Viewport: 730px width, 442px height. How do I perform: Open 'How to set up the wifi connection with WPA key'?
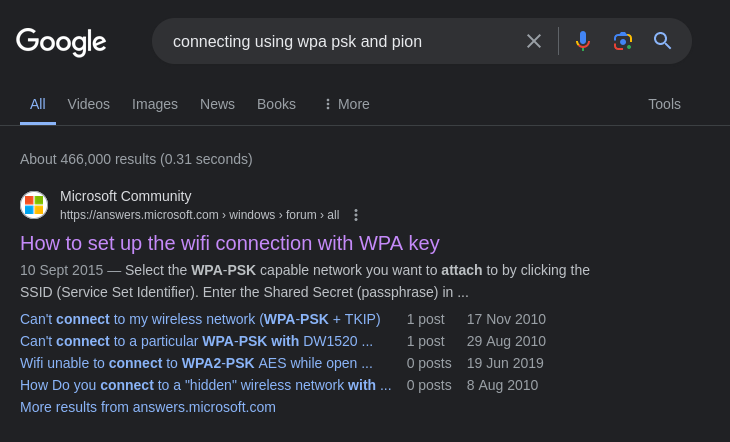230,243
